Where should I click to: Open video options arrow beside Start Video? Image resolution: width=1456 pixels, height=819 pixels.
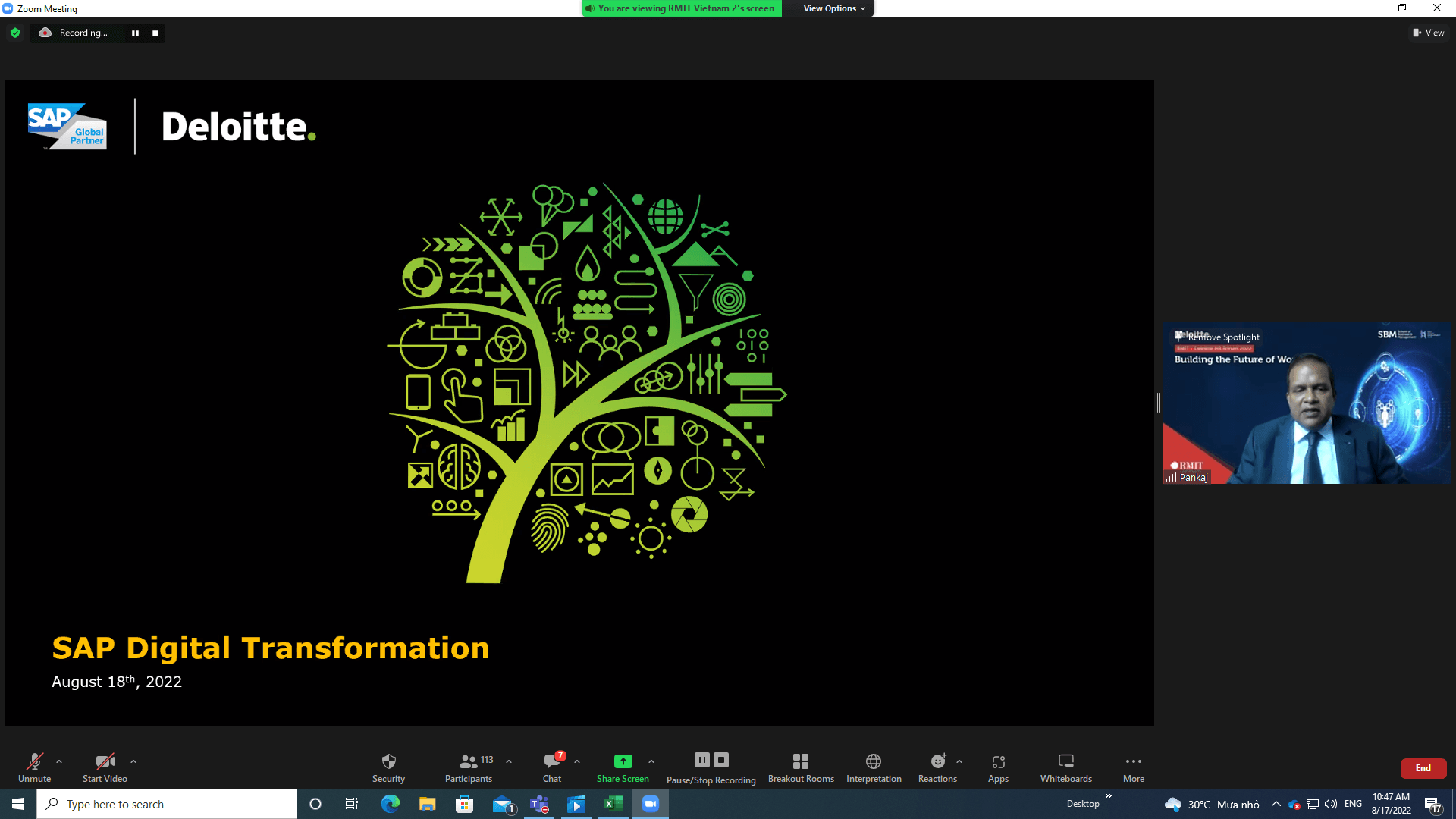pyautogui.click(x=133, y=761)
